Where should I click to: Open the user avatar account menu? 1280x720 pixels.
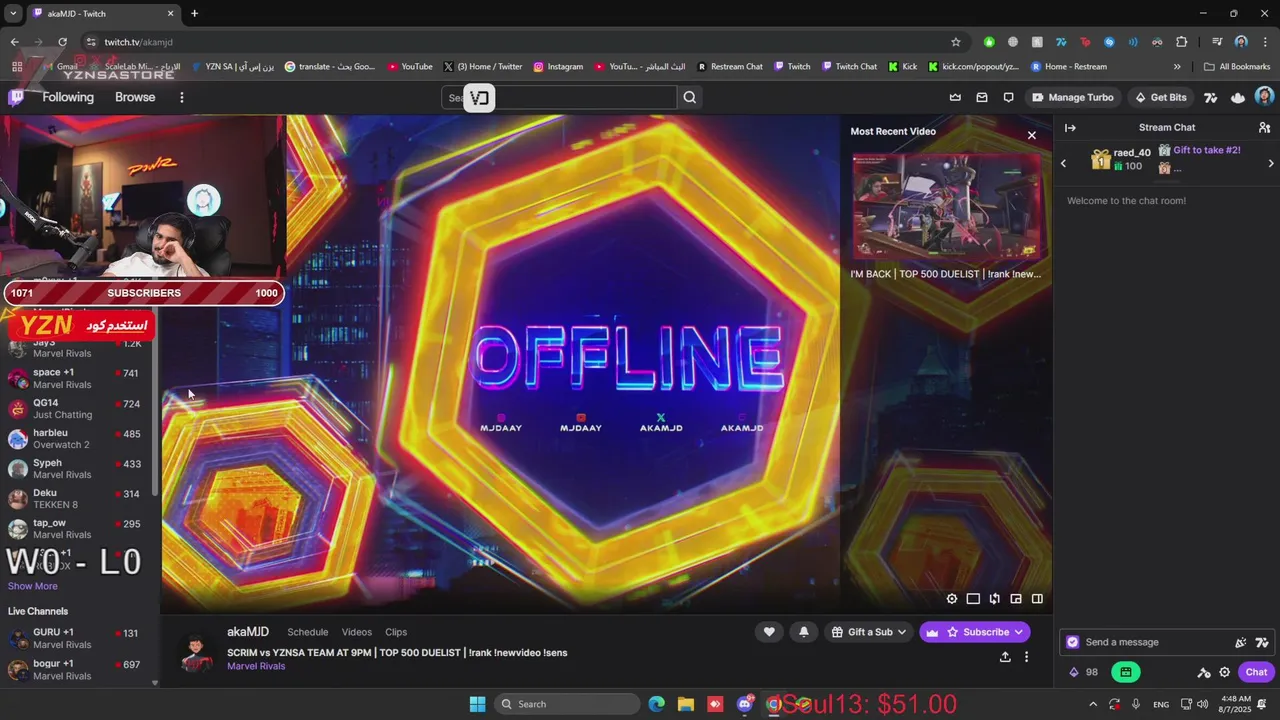(x=1264, y=97)
